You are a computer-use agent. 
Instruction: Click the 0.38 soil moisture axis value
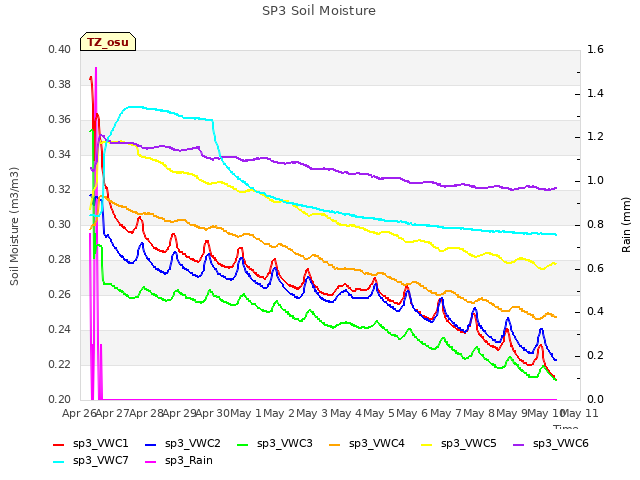(x=60, y=85)
